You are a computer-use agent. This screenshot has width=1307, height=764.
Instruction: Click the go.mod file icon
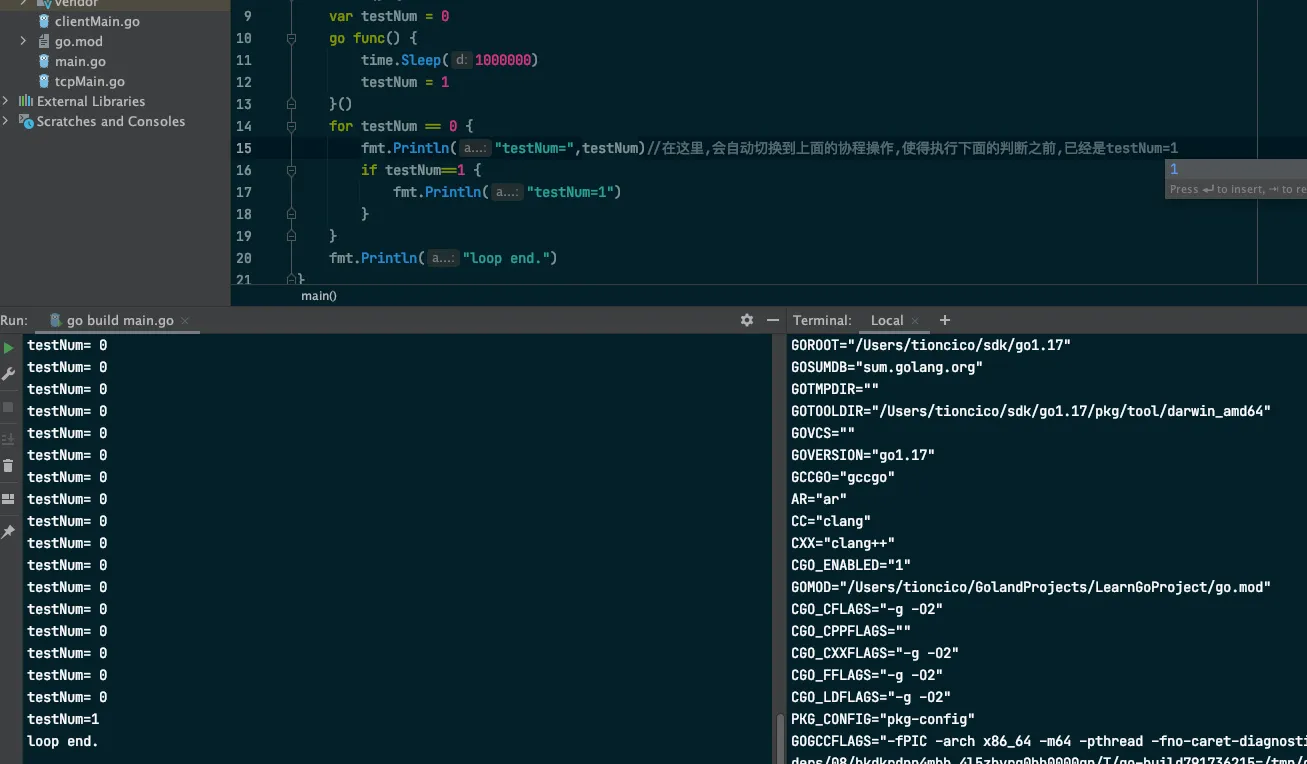coord(44,41)
